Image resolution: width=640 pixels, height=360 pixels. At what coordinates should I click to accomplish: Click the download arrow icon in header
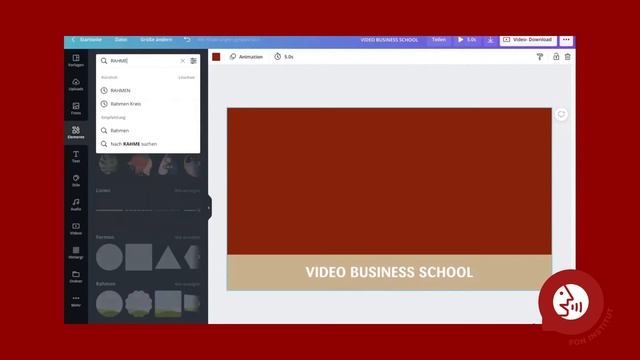pyautogui.click(x=491, y=40)
